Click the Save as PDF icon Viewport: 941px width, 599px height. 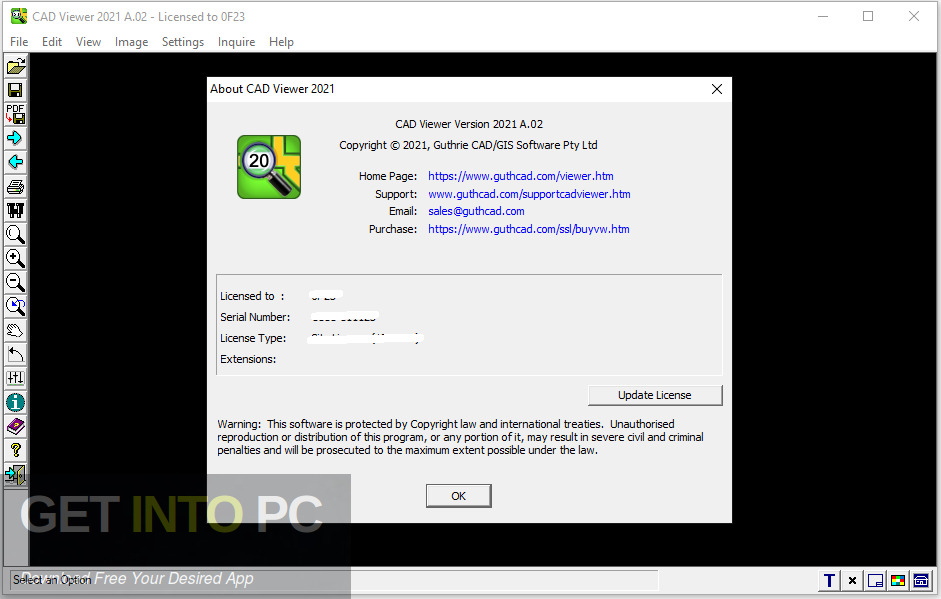(x=16, y=114)
